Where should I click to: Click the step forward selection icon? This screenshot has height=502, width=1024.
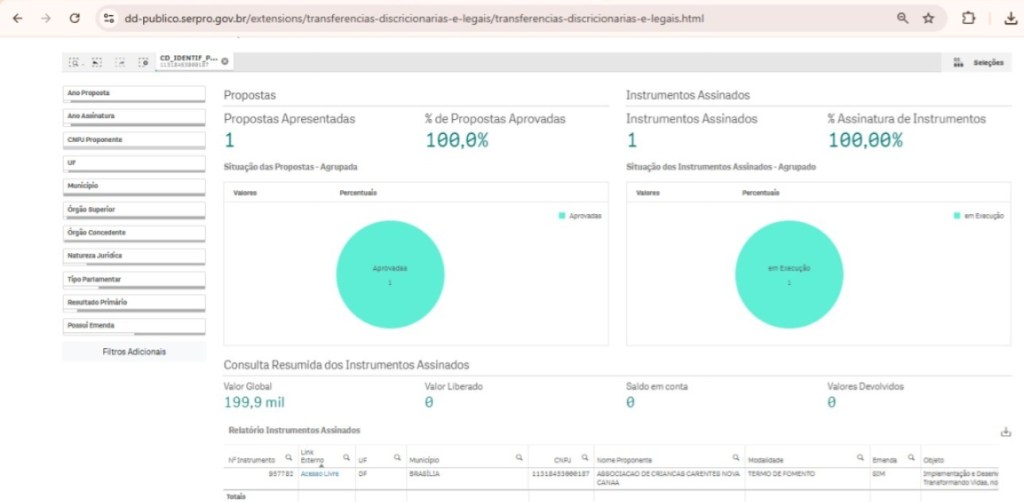point(120,62)
